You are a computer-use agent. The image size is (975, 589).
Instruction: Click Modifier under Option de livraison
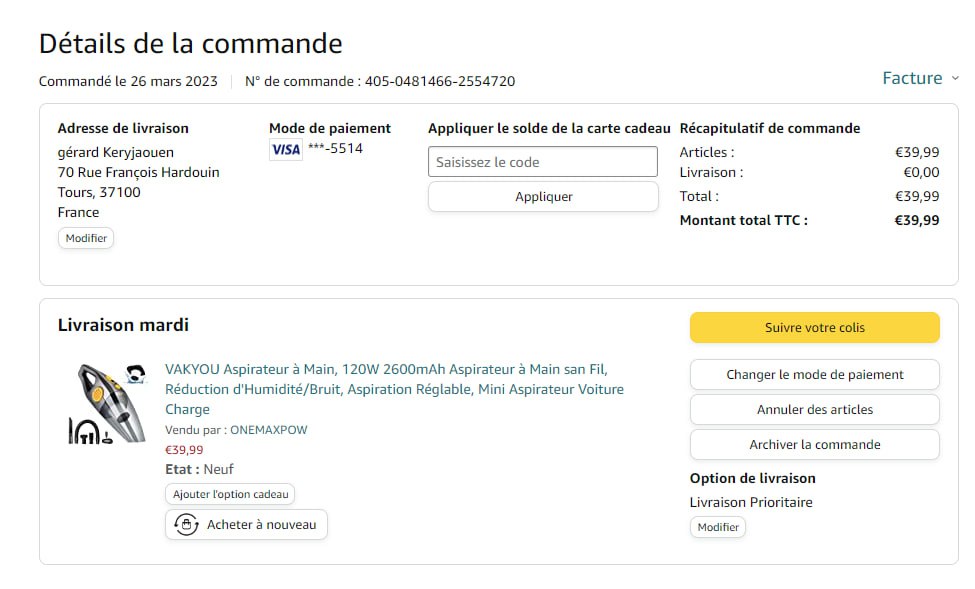pos(717,527)
